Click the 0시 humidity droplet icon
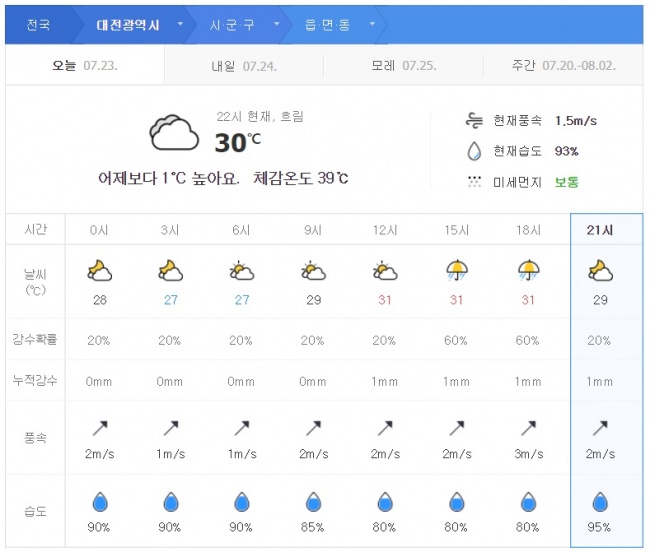 pos(100,502)
